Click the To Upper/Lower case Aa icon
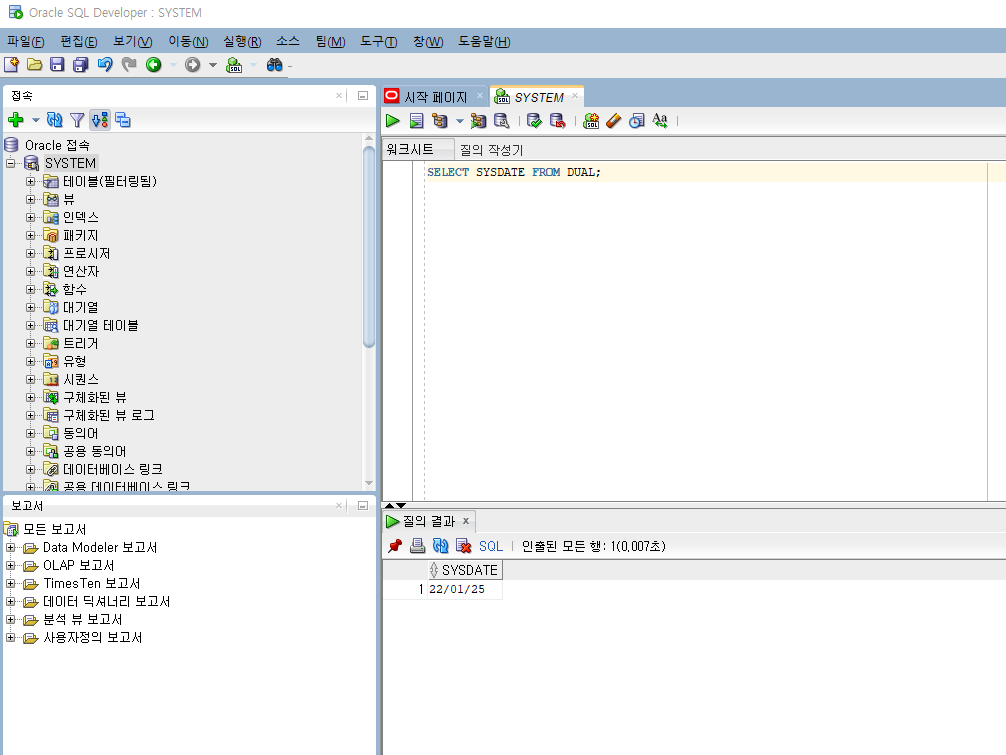Image resolution: width=1006 pixels, height=755 pixels. (x=660, y=121)
